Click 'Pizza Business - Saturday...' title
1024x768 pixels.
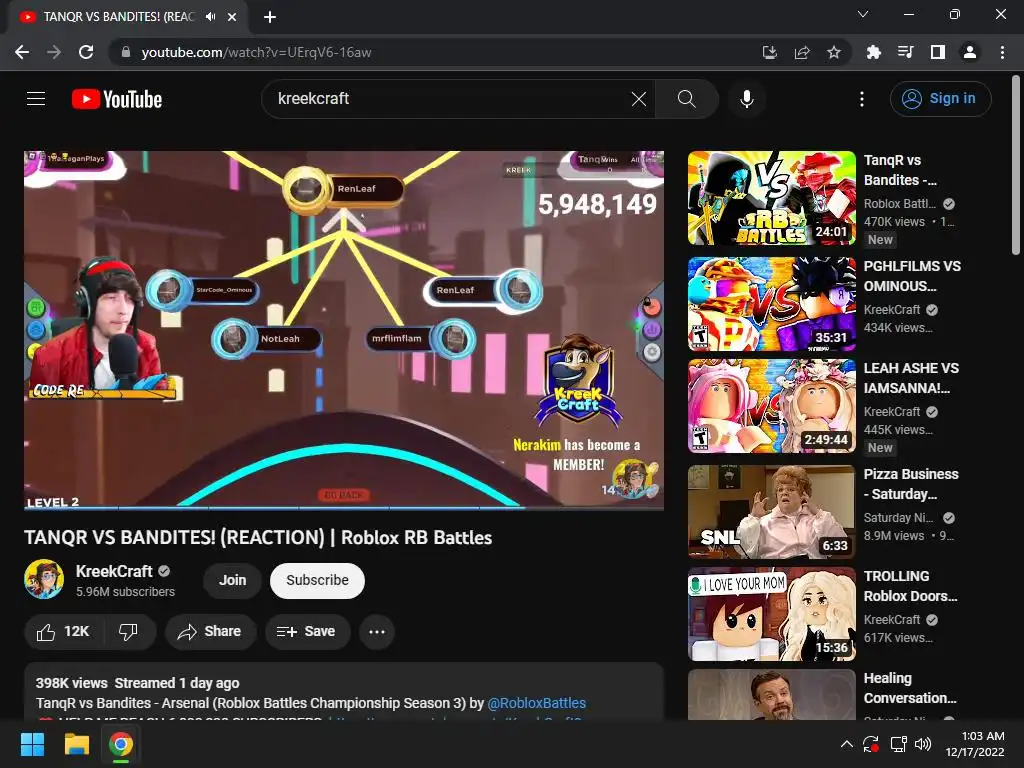coord(911,484)
